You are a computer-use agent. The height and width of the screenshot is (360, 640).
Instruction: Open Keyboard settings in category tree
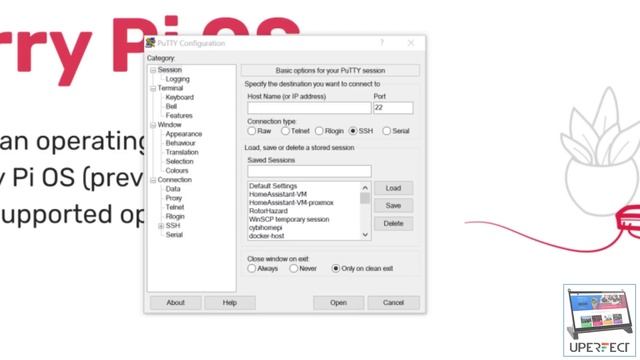pos(180,97)
